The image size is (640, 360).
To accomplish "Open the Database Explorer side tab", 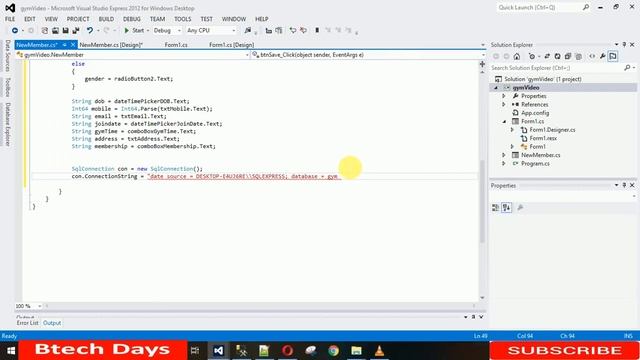I will (x=8, y=124).
